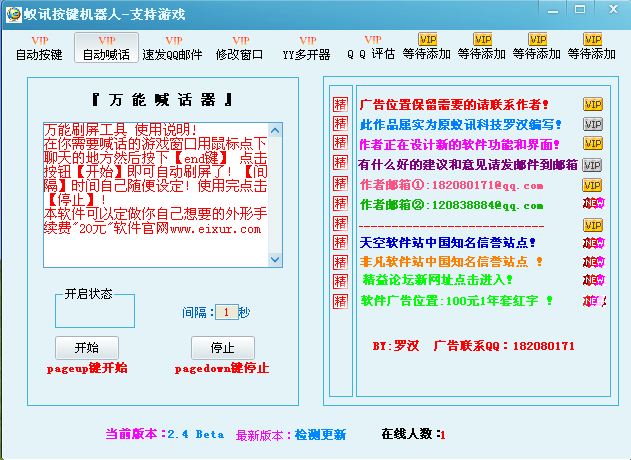
Task: Click the last 等待添加 VIP tab
Action: (592, 47)
